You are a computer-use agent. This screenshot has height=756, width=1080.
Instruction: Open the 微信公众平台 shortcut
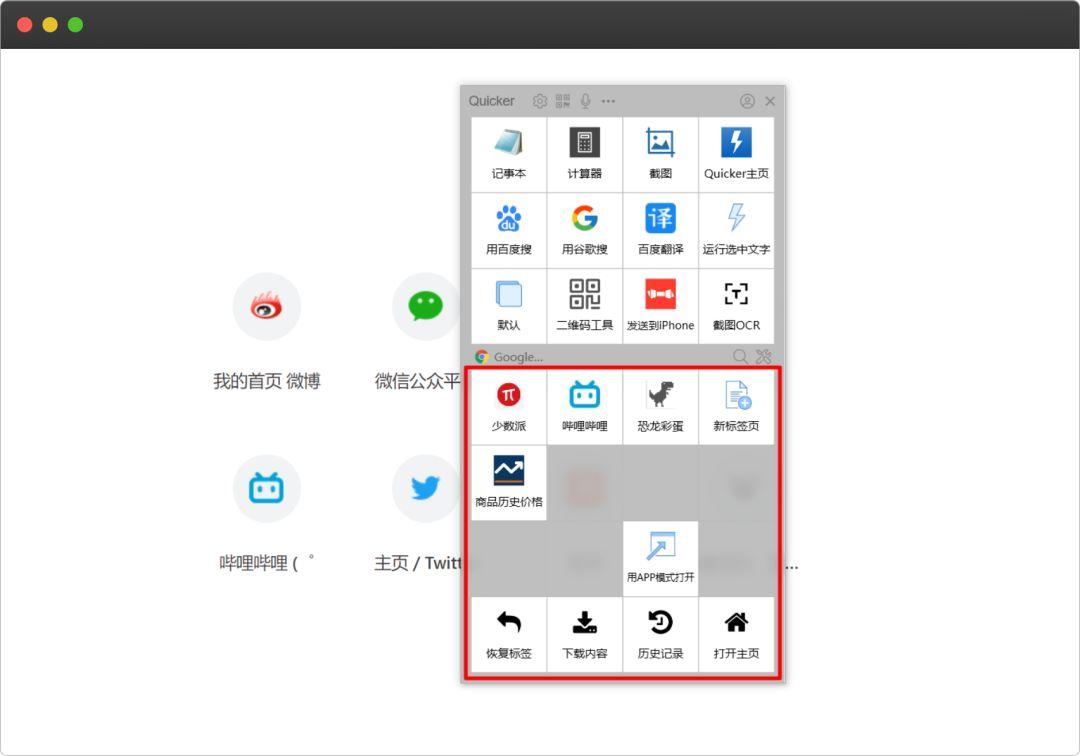(417, 333)
